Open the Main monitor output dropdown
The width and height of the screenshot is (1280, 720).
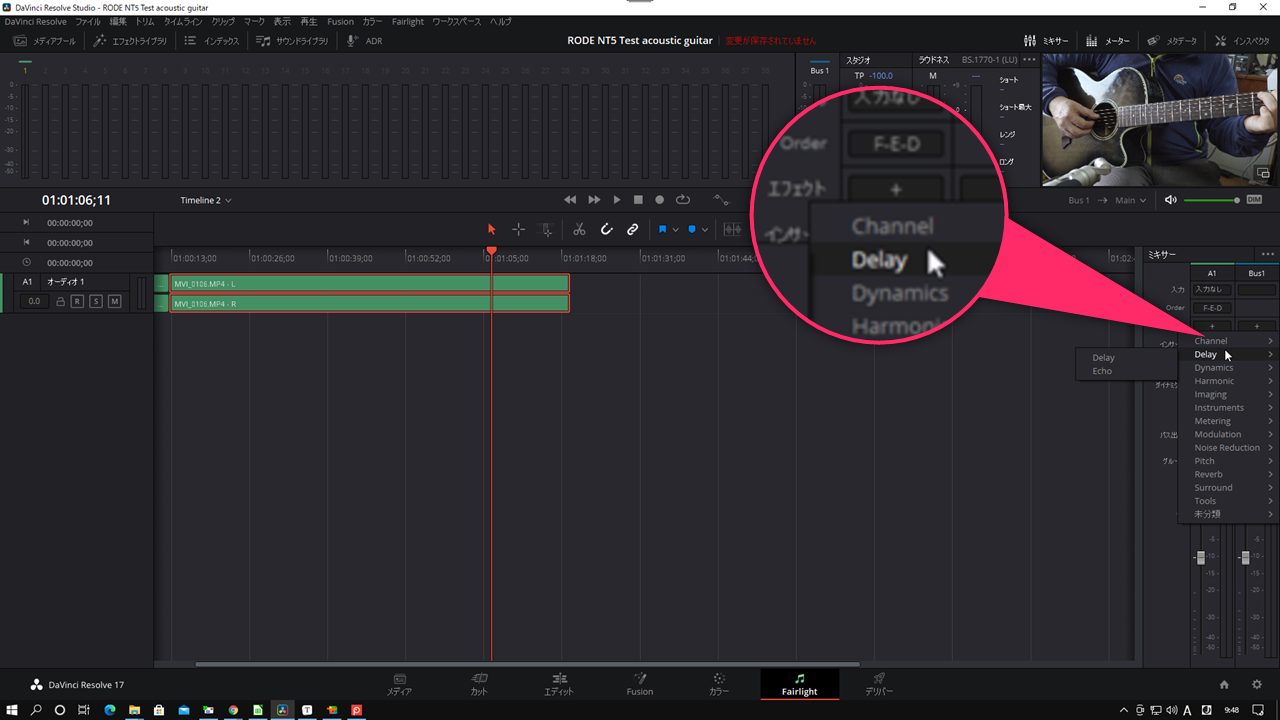(x=1131, y=200)
